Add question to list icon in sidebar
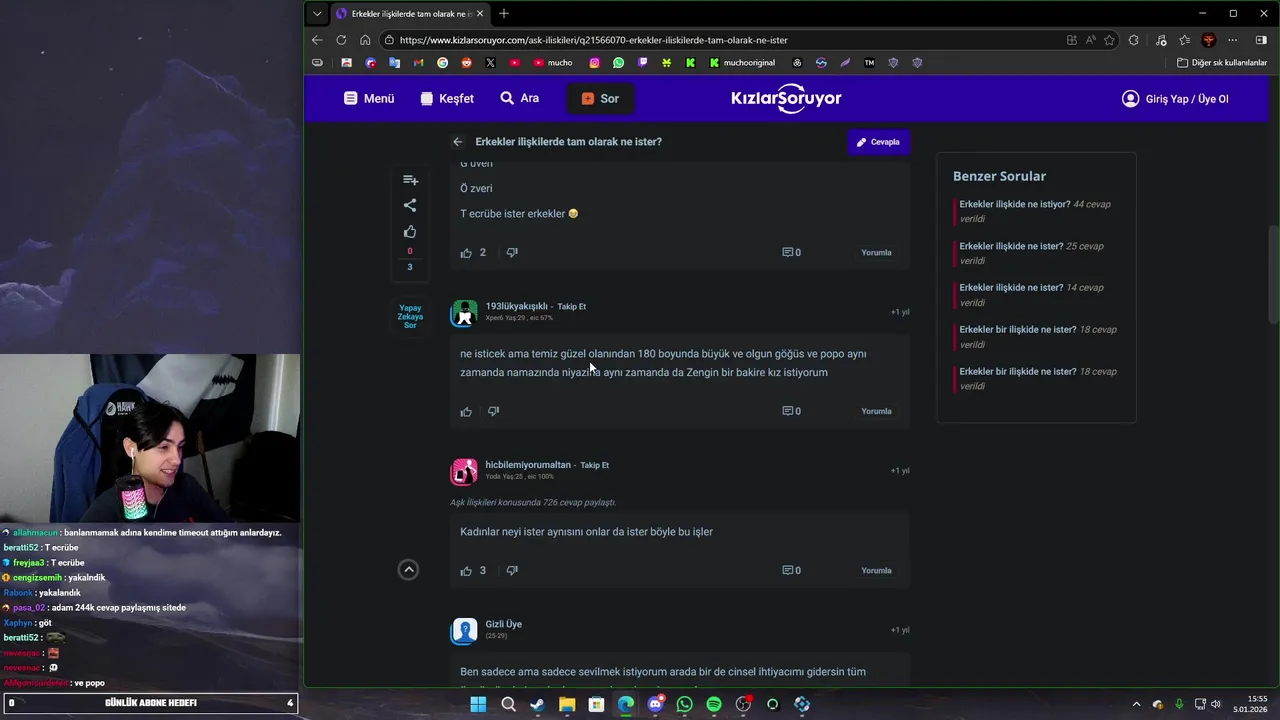The height and width of the screenshot is (720, 1280). (x=410, y=180)
